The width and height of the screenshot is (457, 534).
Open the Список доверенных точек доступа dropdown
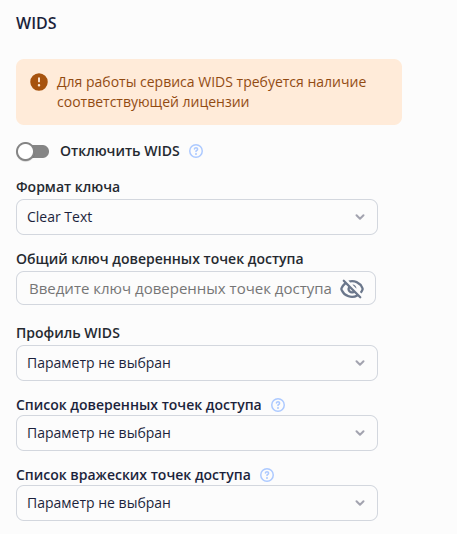pos(197,433)
